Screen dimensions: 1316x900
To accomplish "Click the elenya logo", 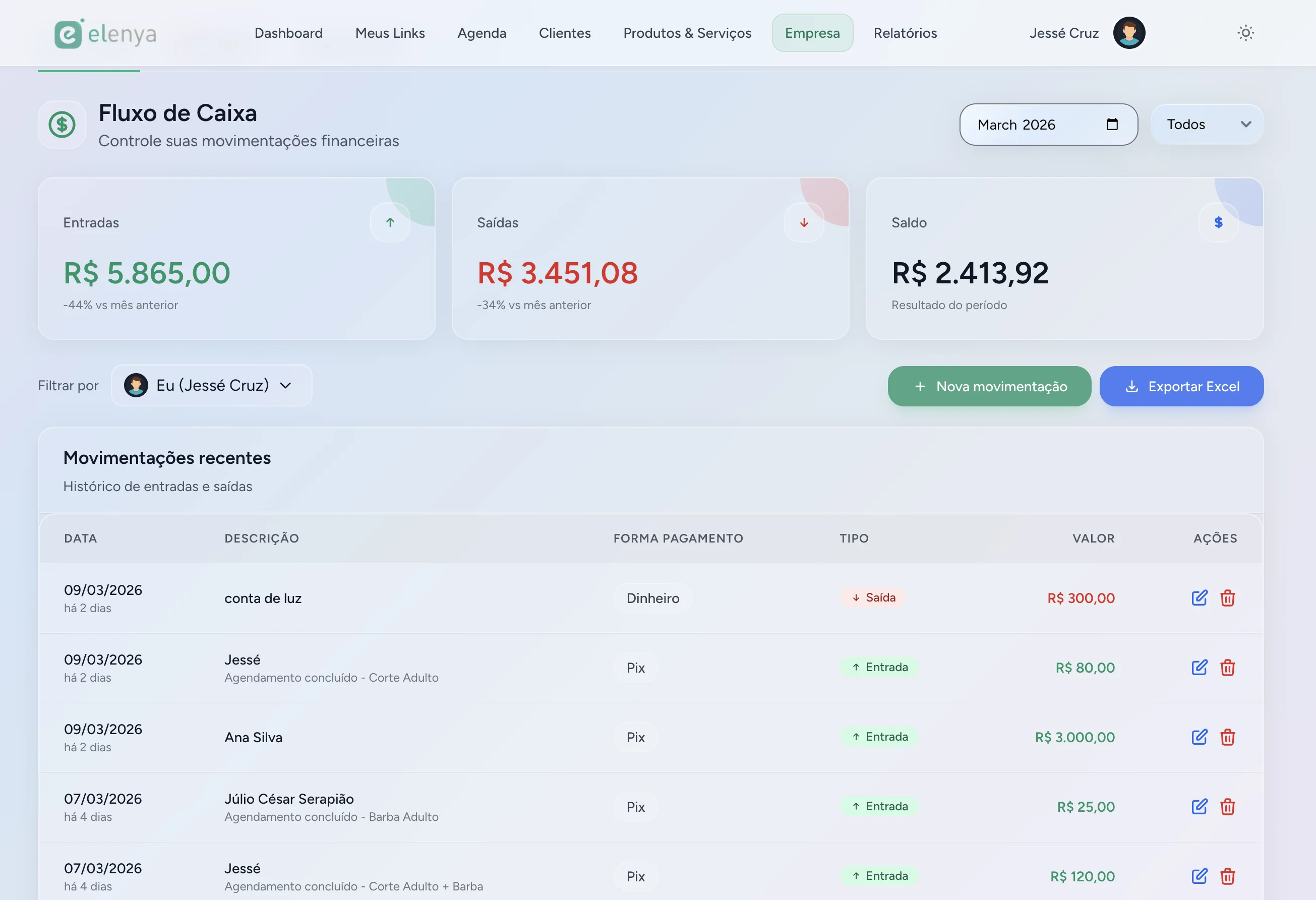I will pyautogui.click(x=105, y=33).
